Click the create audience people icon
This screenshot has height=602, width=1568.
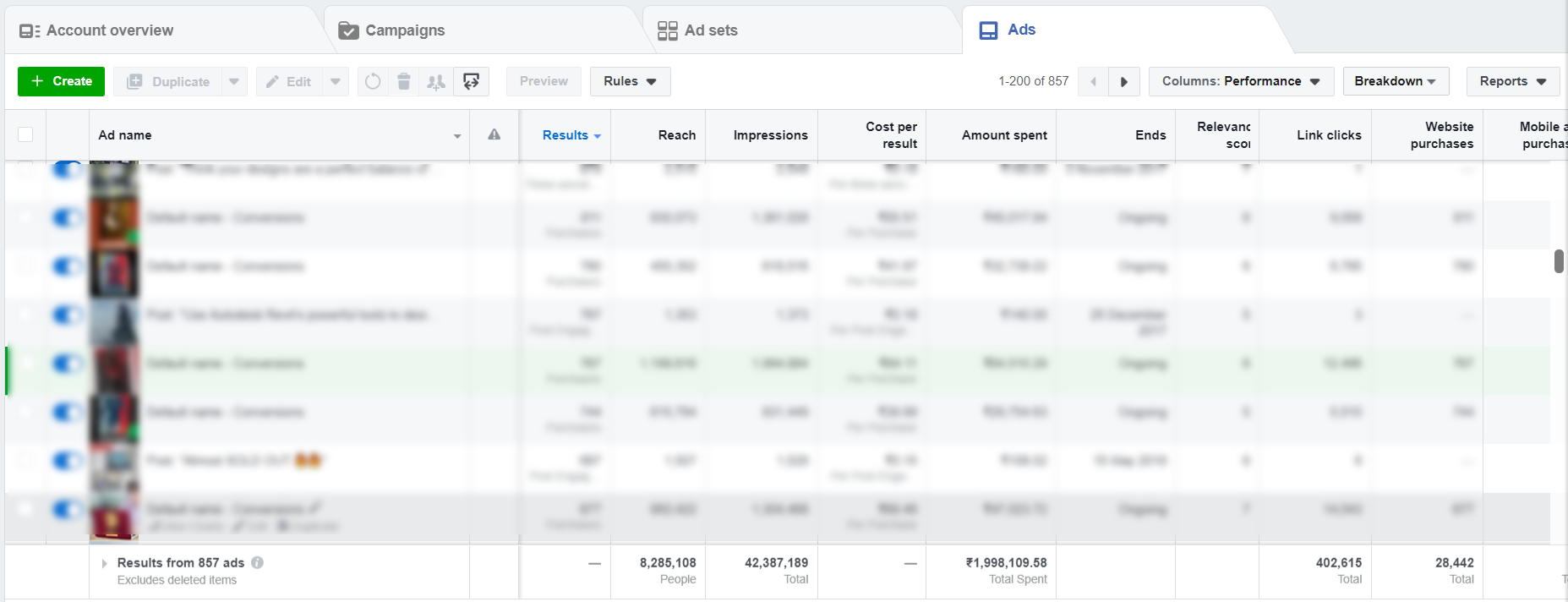tap(436, 81)
